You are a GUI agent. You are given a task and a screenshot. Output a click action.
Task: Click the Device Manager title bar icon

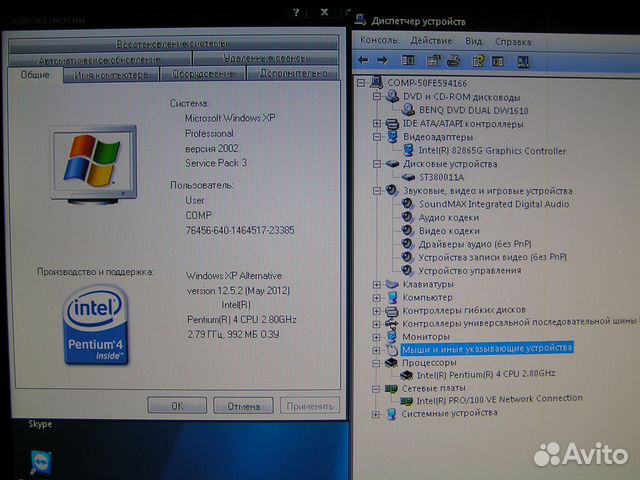coord(360,20)
